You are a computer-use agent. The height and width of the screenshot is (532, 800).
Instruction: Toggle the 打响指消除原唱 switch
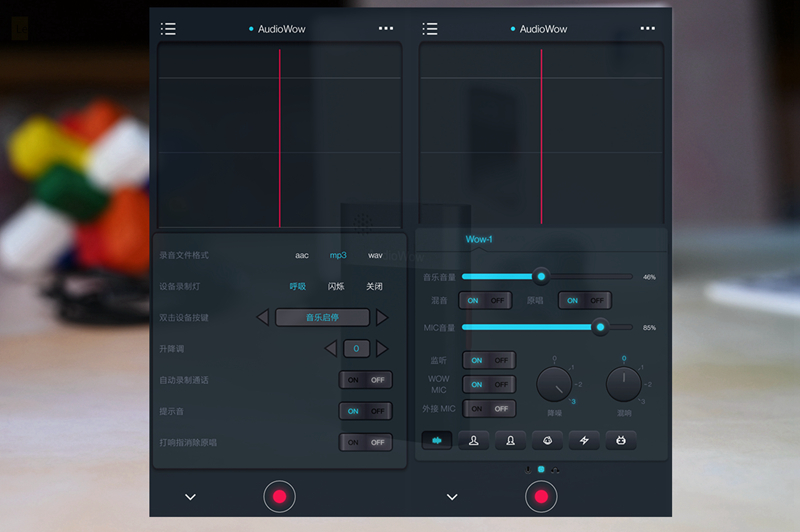click(366, 442)
